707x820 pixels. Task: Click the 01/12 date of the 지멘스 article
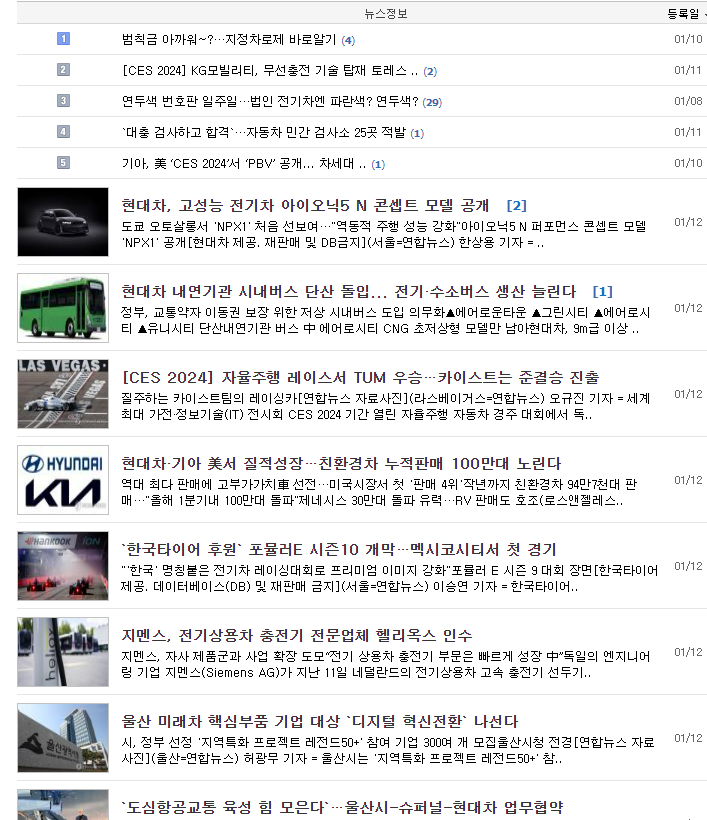[688, 652]
